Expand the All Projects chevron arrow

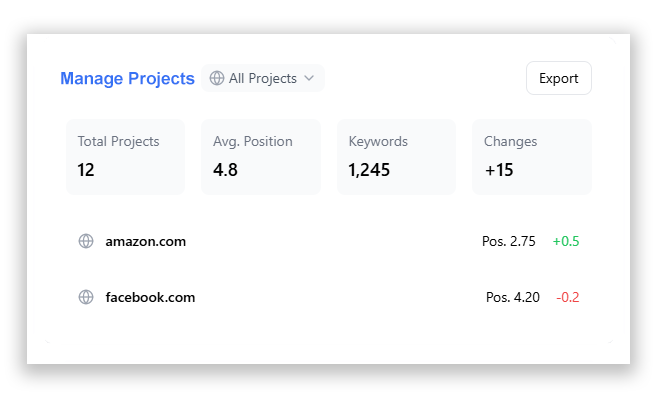pyautogui.click(x=309, y=78)
